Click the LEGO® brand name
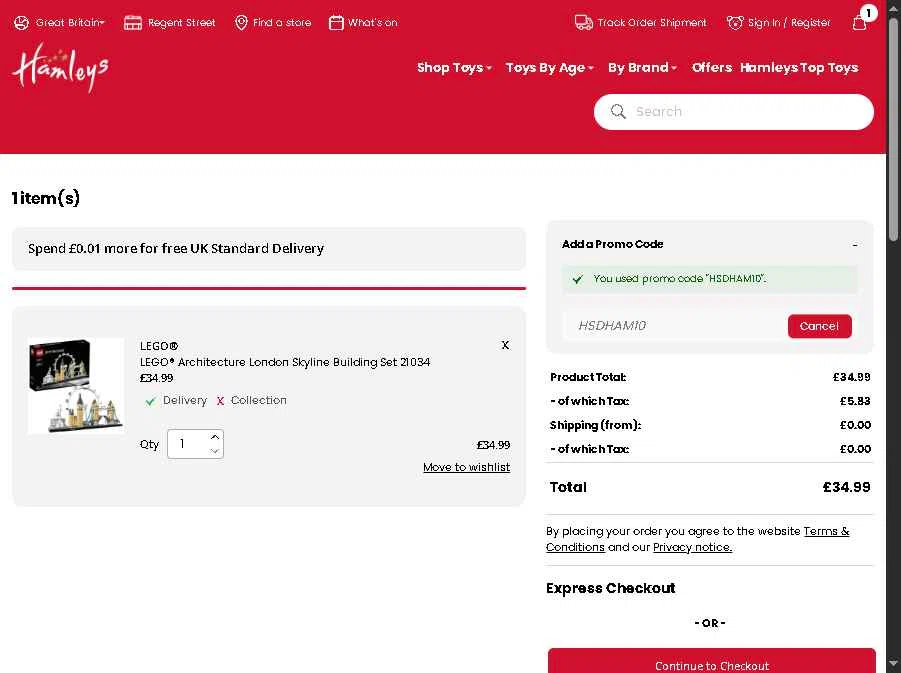 159,346
